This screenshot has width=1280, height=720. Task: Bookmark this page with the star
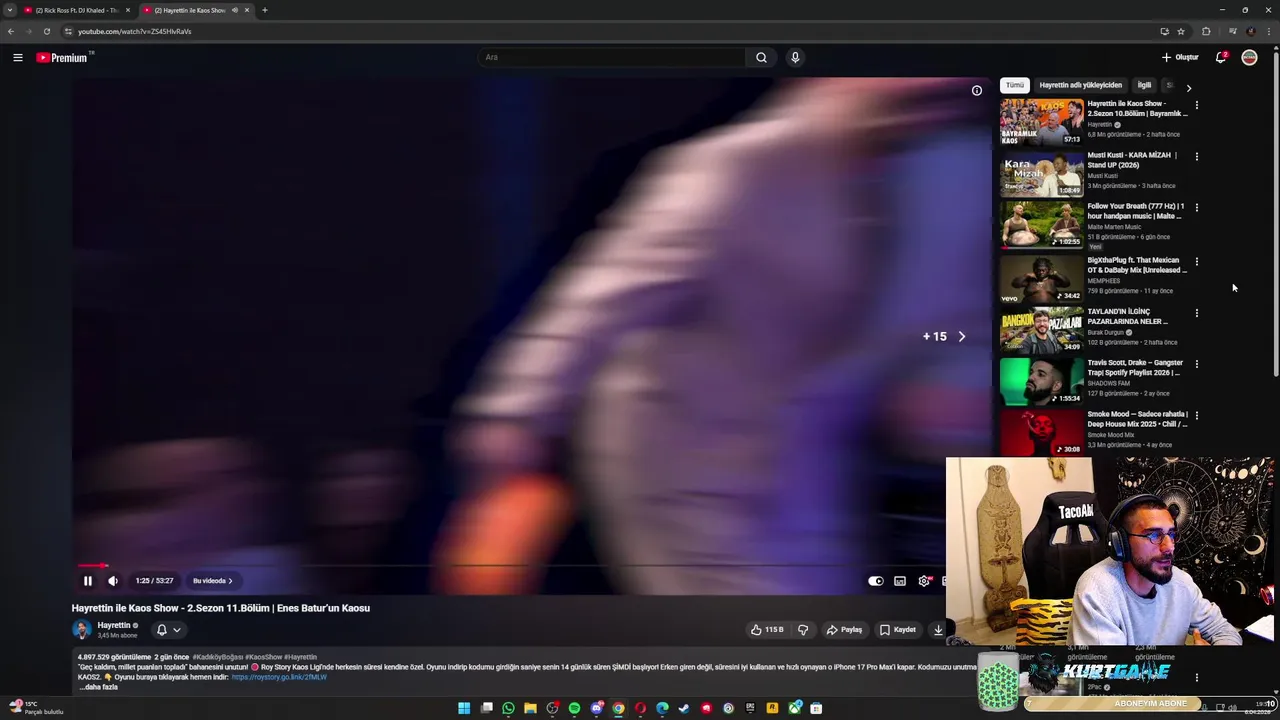tap(1181, 31)
